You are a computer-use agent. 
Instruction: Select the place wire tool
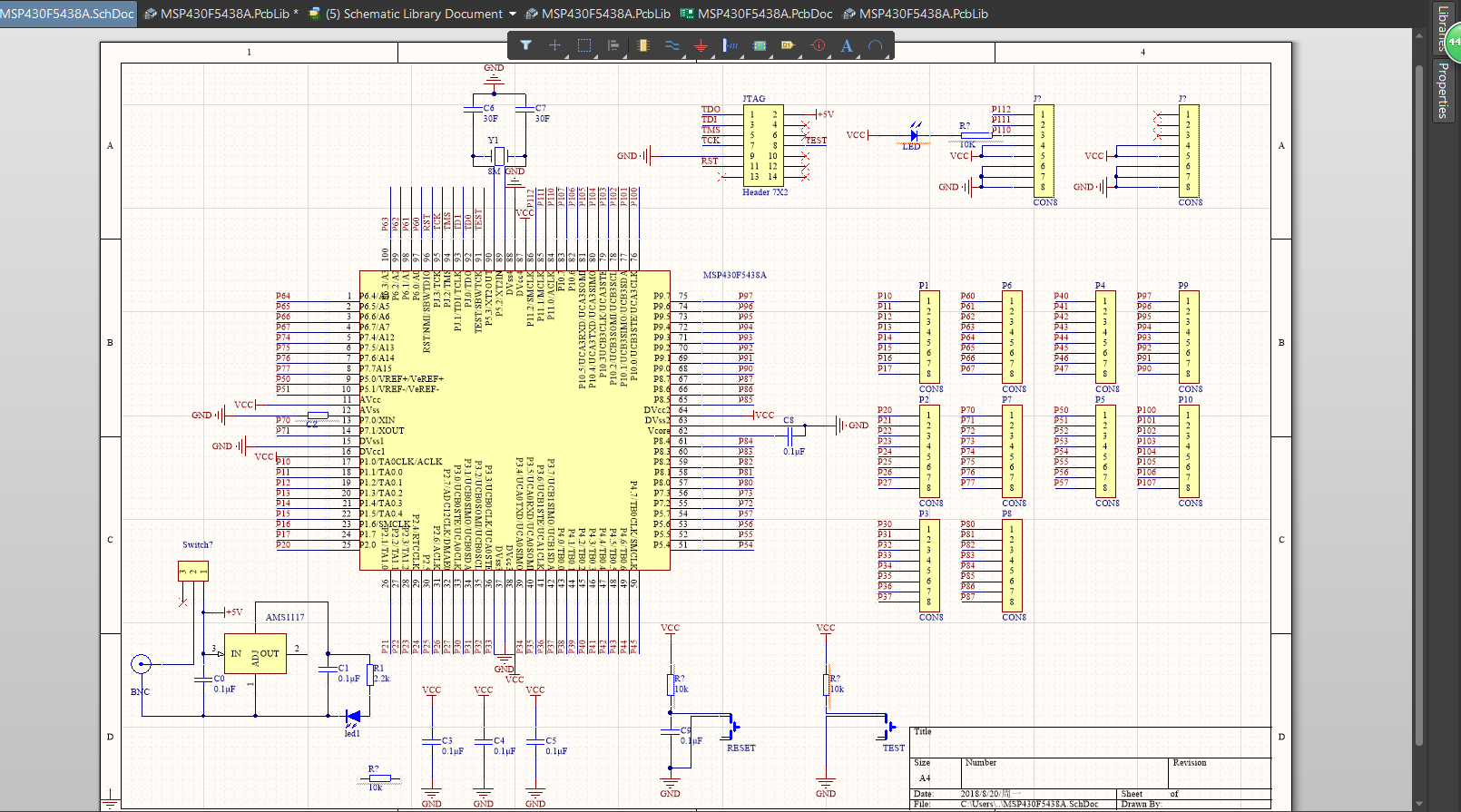coord(672,45)
